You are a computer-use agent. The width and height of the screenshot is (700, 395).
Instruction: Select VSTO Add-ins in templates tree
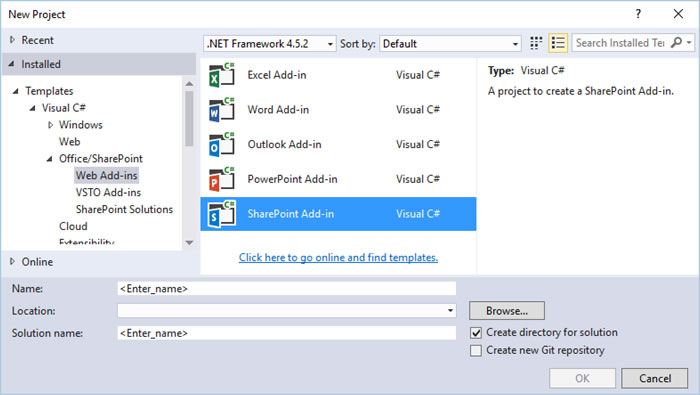pos(108,192)
